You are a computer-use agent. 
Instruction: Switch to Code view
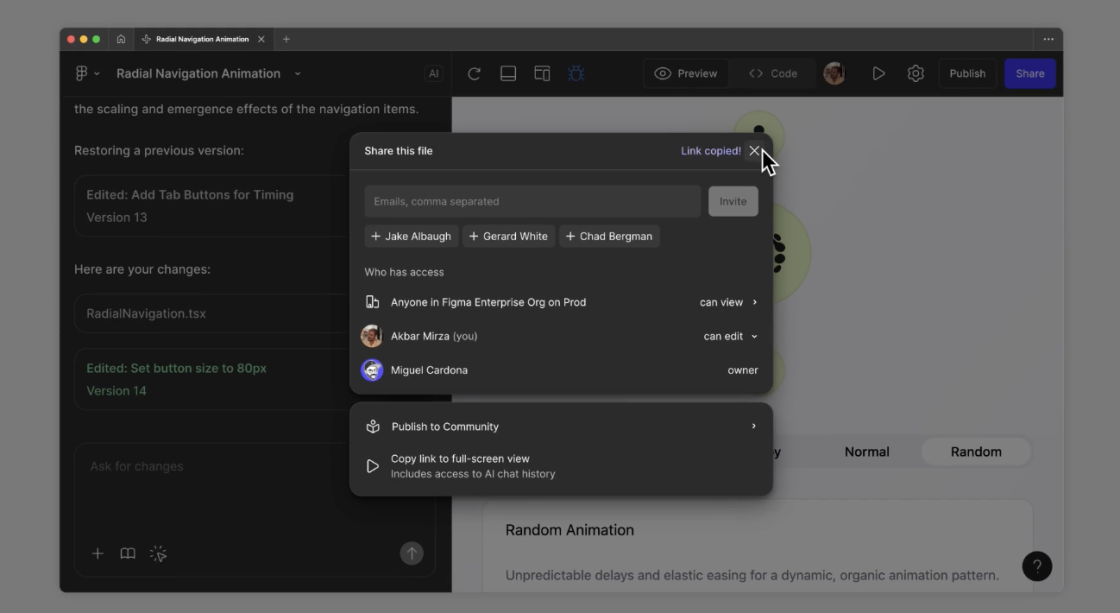773,74
